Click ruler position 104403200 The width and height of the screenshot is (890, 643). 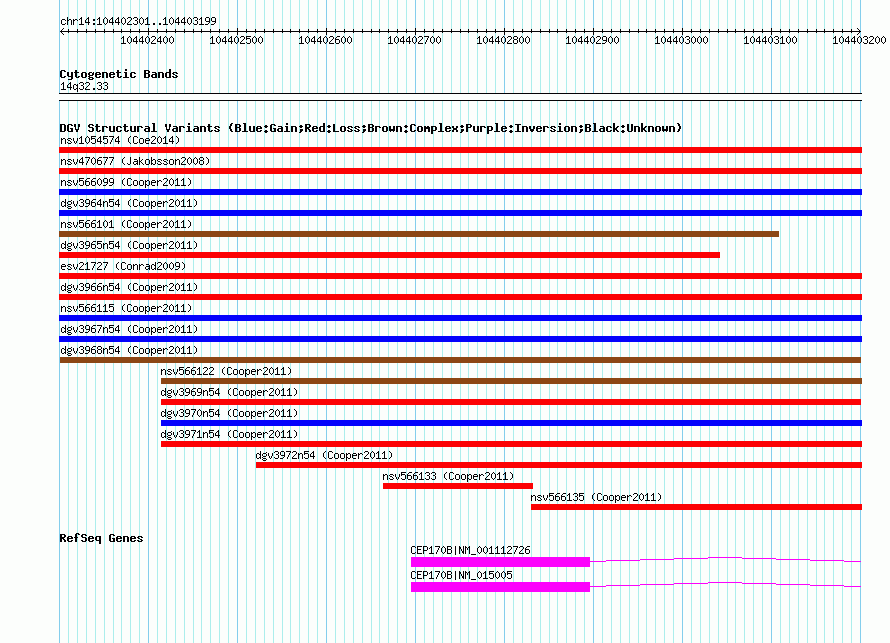[x=859, y=40]
